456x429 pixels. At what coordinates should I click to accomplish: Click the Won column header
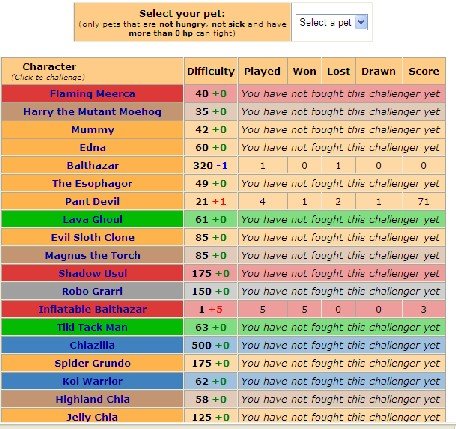point(305,71)
